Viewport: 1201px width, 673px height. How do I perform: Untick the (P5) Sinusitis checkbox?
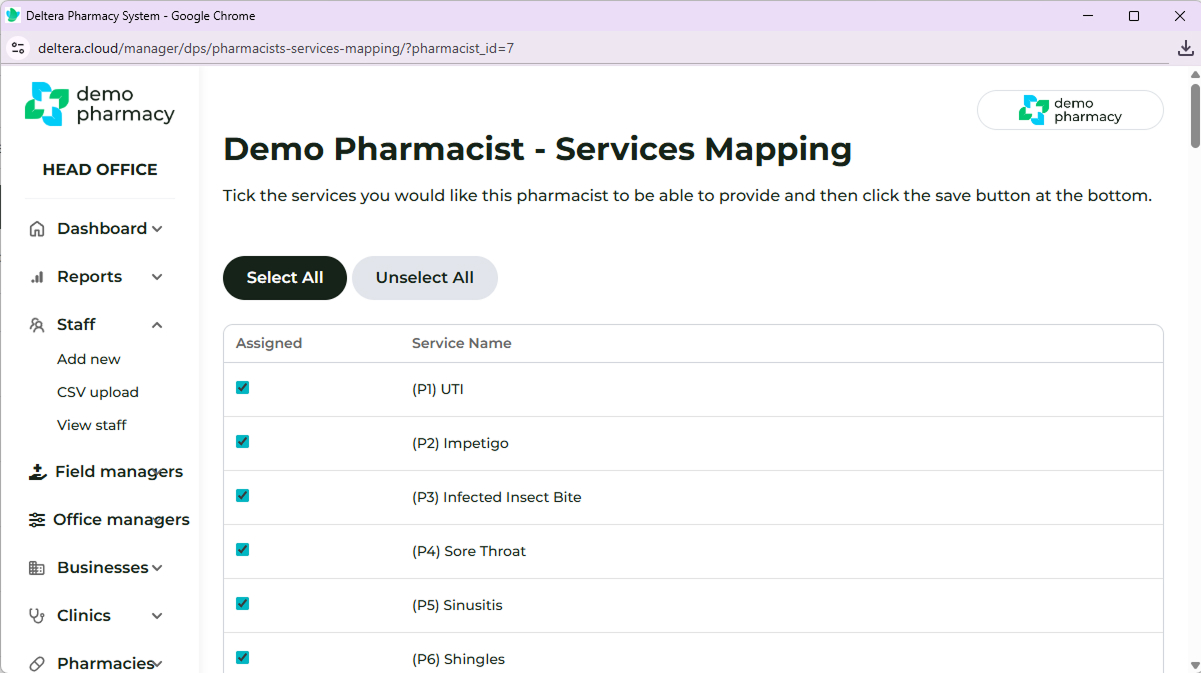[x=242, y=604]
